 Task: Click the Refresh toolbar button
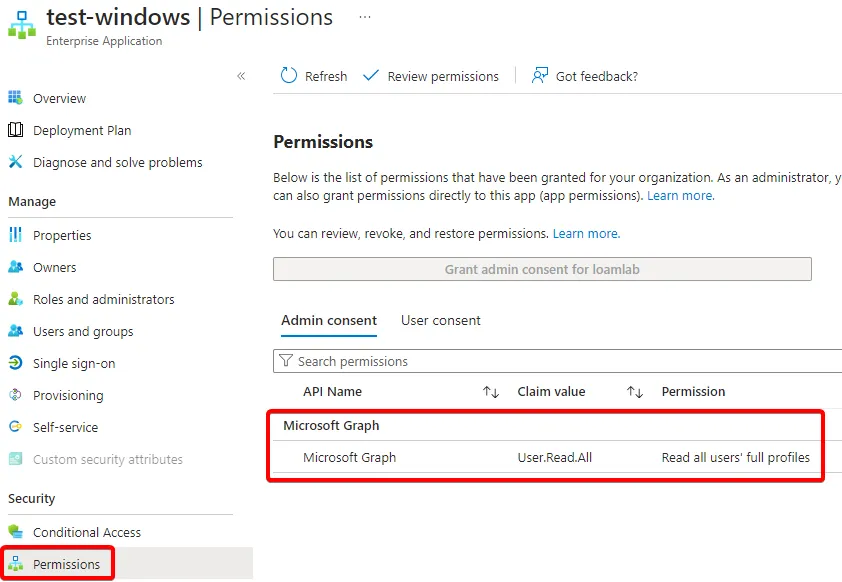(x=314, y=76)
